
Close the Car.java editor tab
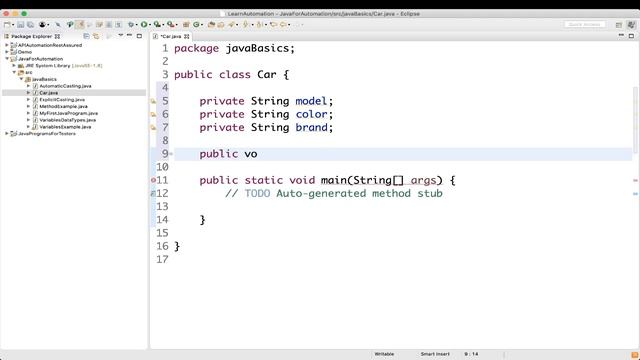point(187,36)
